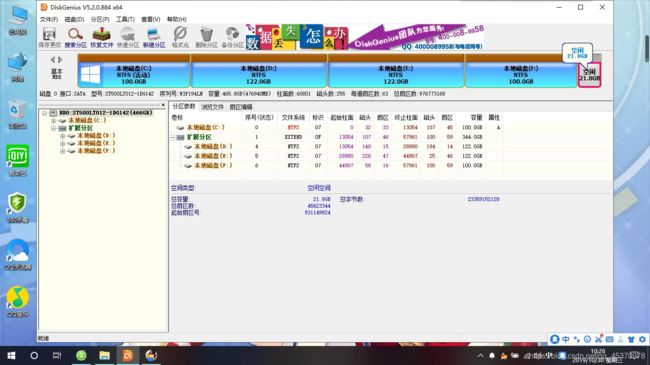Open the 磁盘(D) menu

(x=74, y=19)
